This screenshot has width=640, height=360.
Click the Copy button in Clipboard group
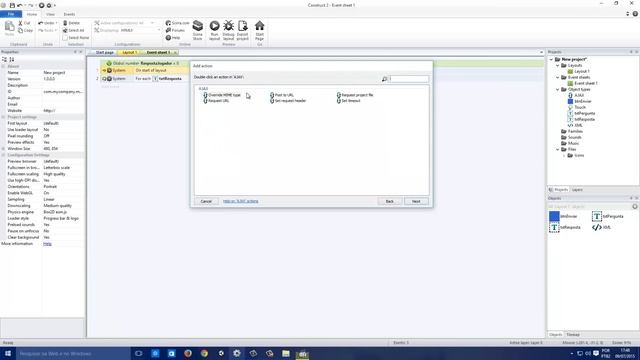25,31
